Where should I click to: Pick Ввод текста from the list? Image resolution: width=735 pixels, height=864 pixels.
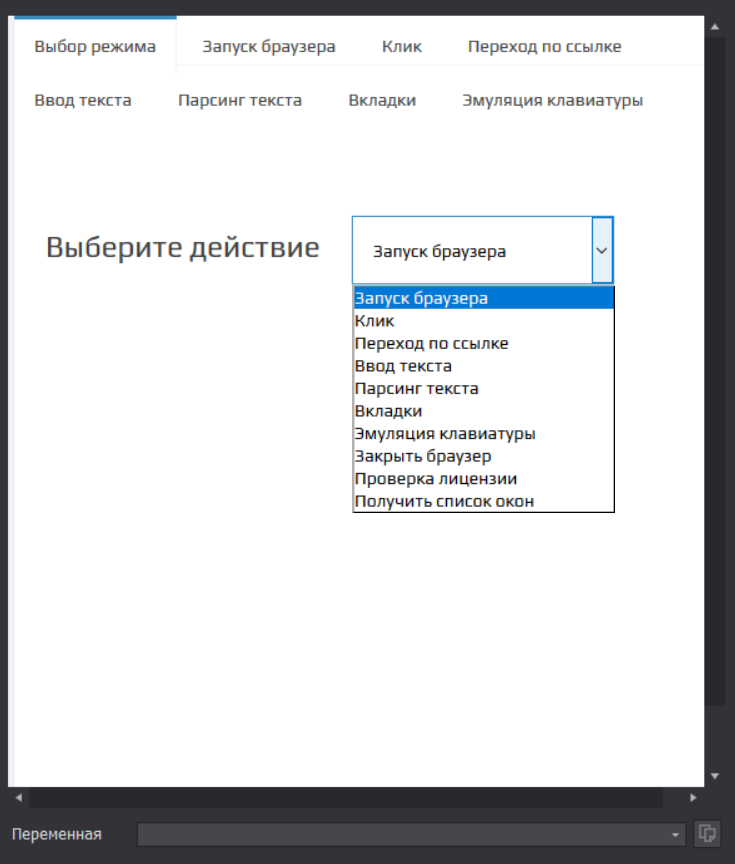[483, 366]
